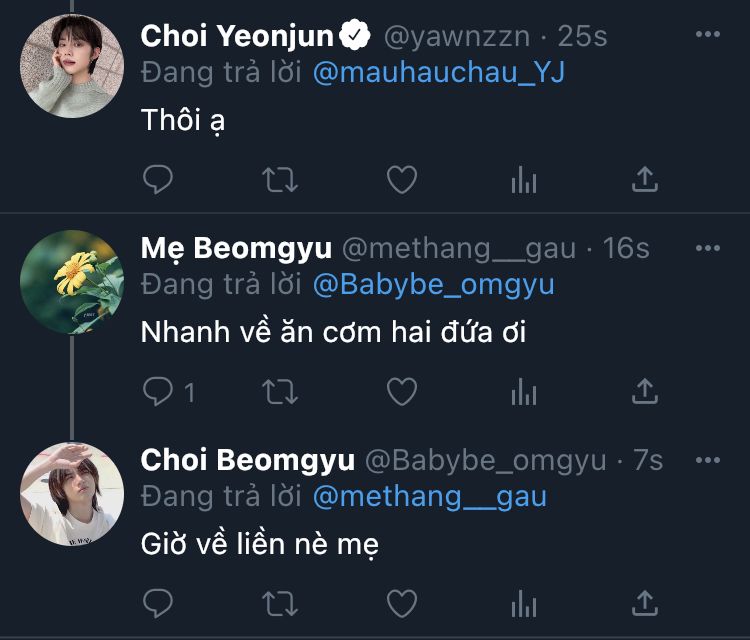Share Choi Yeonjun's tweet
Image resolution: width=750 pixels, height=640 pixels.
coord(646,180)
